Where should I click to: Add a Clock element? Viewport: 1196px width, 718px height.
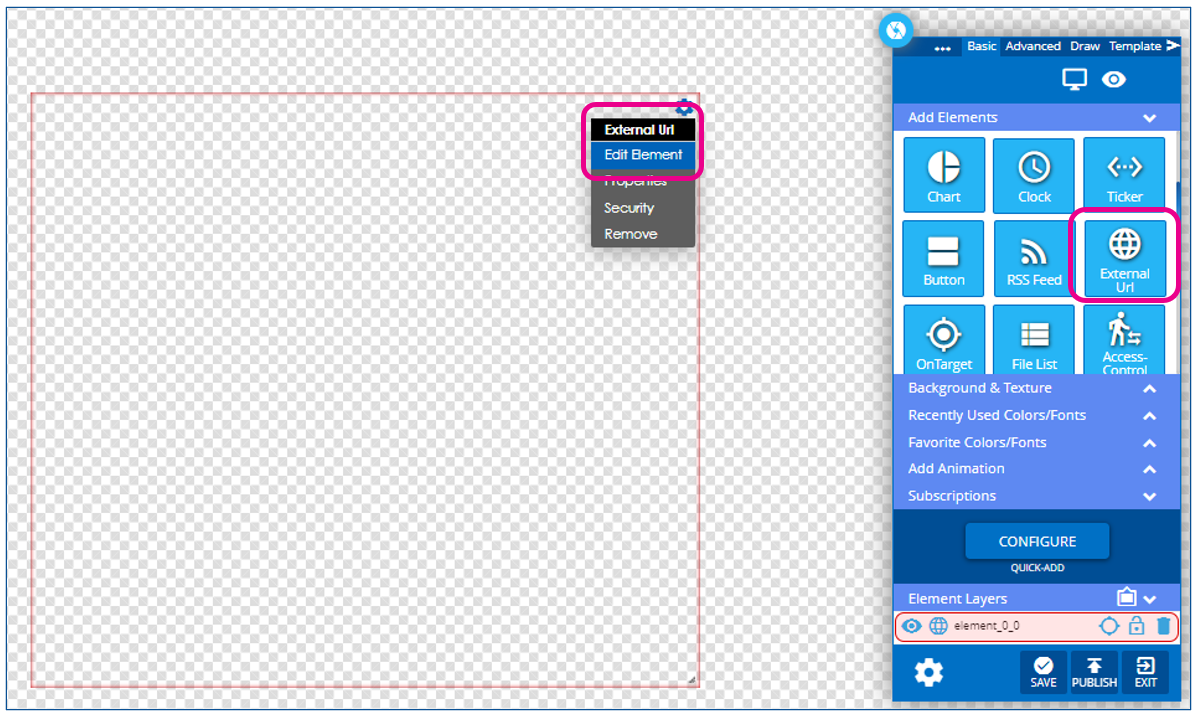pos(1033,174)
